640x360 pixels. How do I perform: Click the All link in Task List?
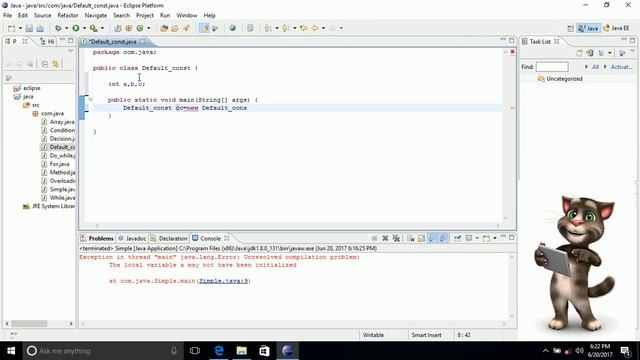595,67
